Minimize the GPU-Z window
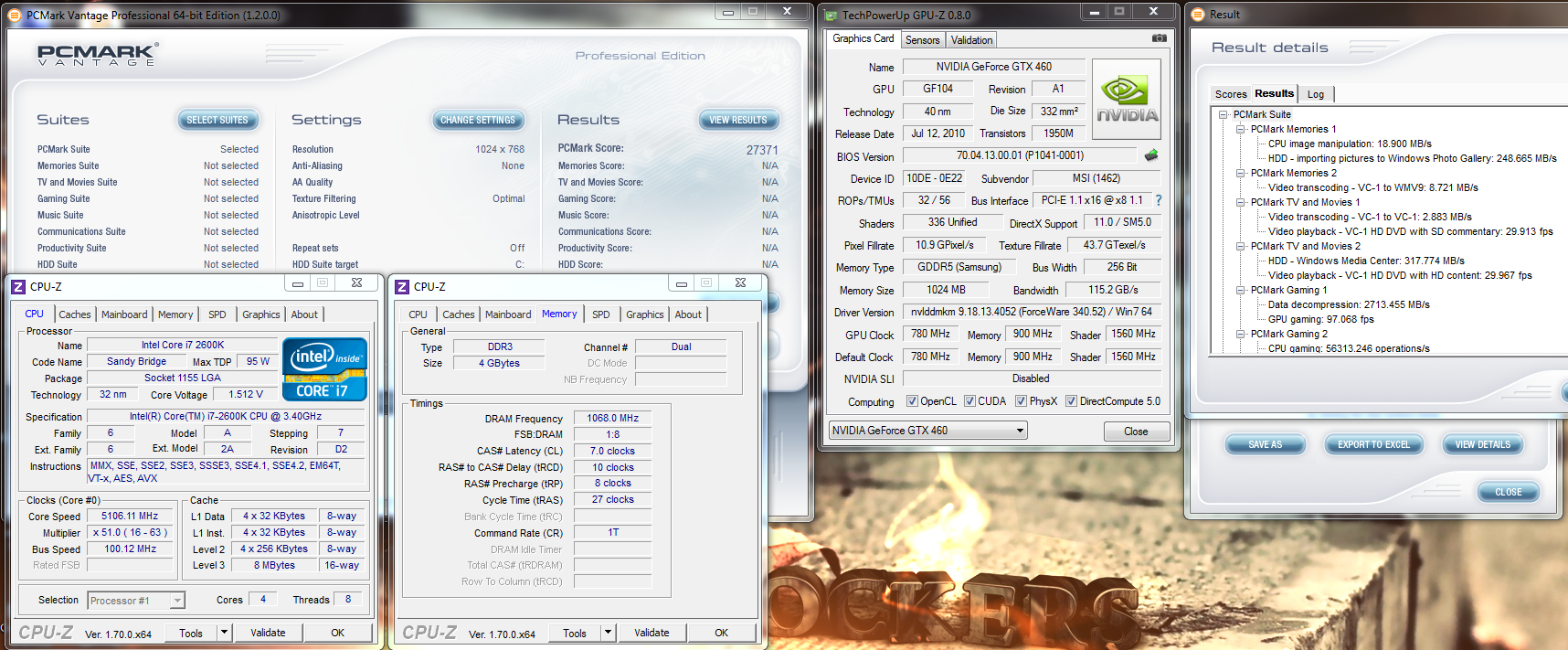This screenshot has width=1568, height=650. click(x=1094, y=12)
